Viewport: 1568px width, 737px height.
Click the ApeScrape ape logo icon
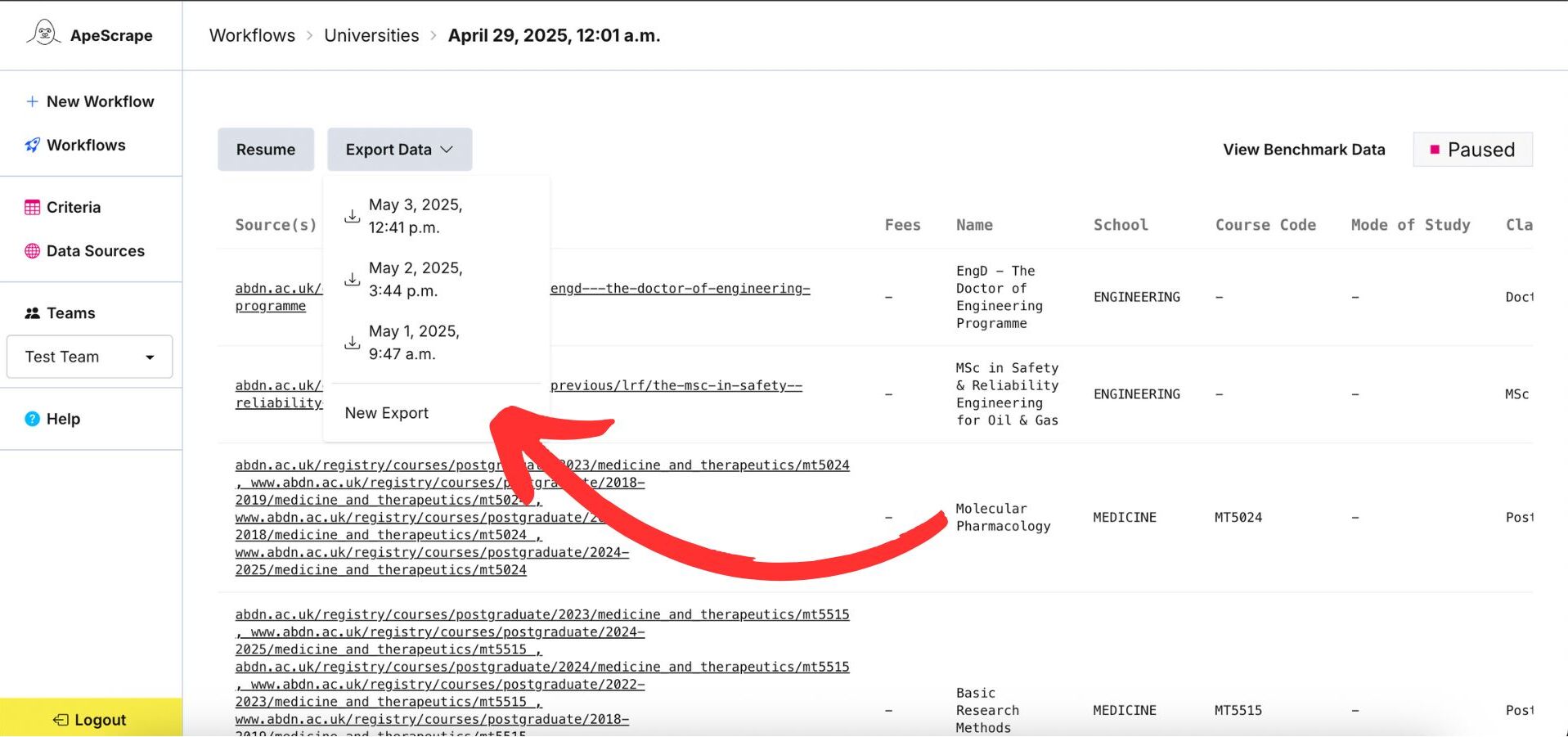pyautogui.click(x=44, y=34)
